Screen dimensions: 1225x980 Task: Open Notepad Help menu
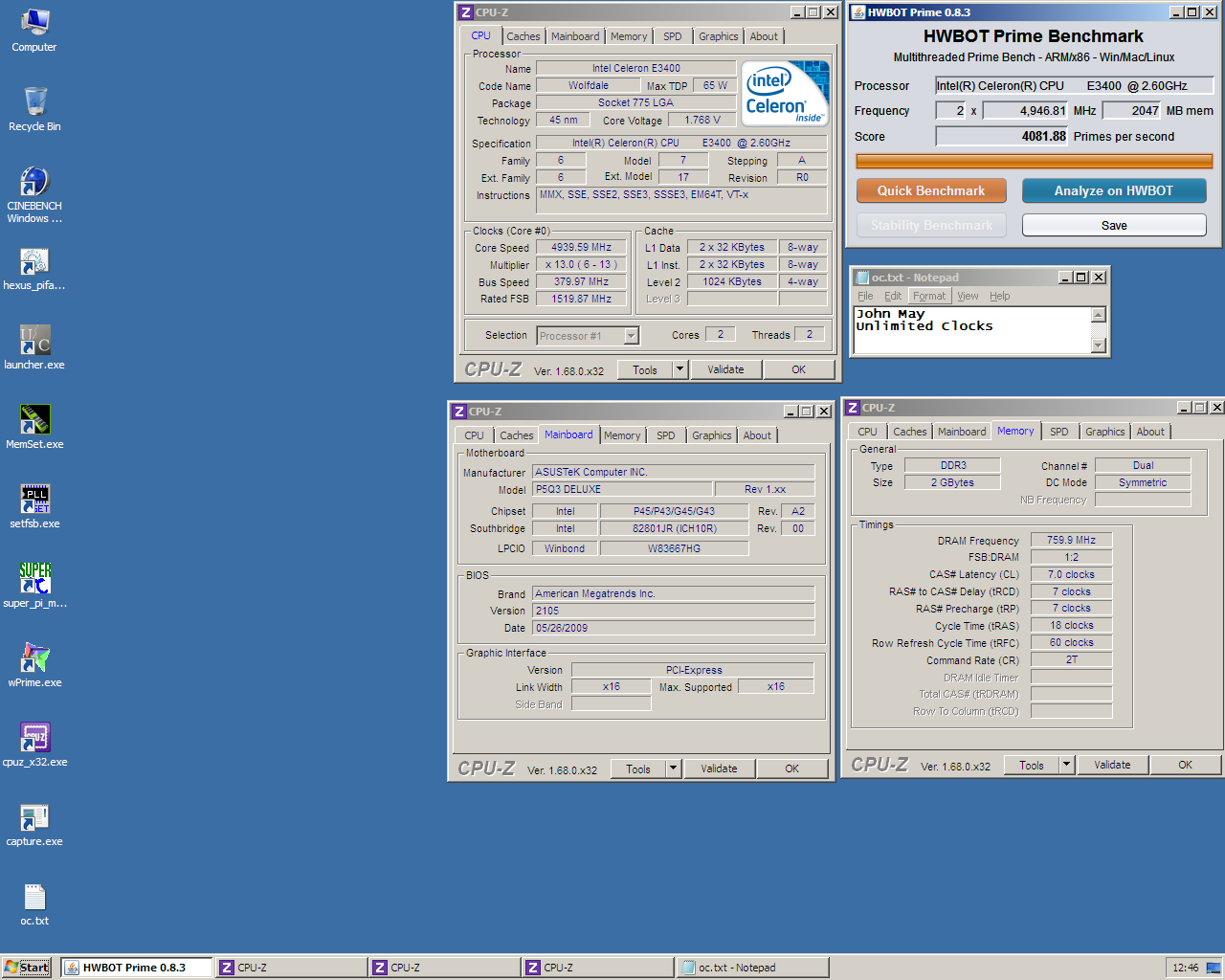tap(1000, 296)
